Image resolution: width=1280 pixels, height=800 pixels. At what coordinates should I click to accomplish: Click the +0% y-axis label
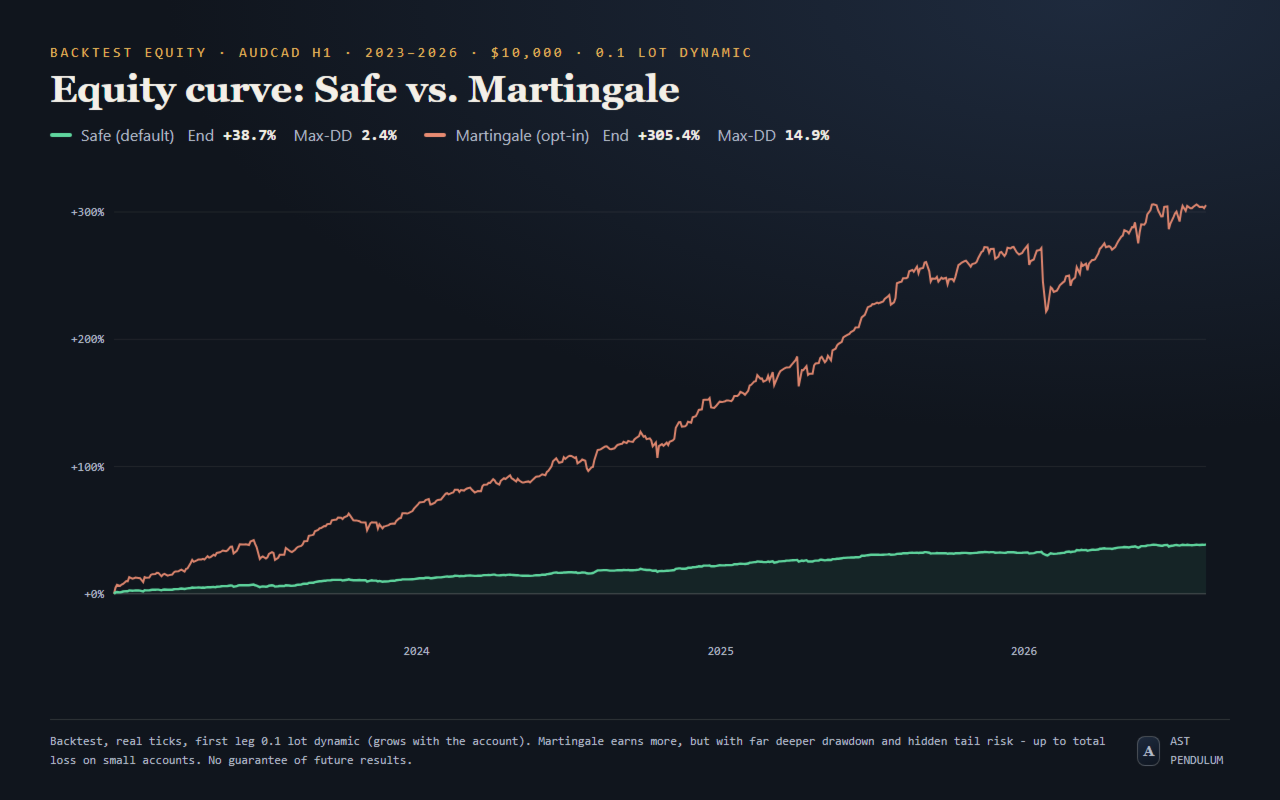(93, 594)
